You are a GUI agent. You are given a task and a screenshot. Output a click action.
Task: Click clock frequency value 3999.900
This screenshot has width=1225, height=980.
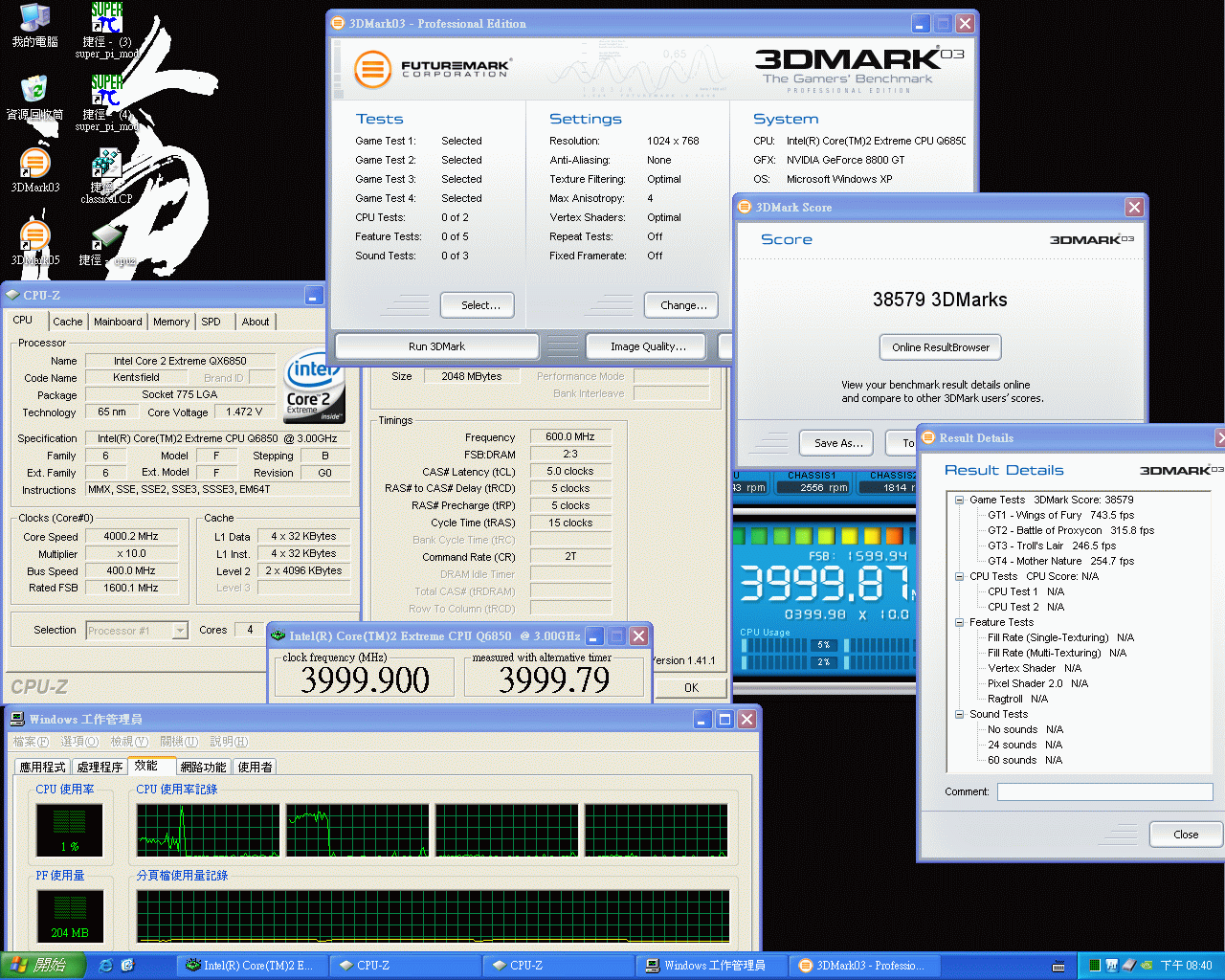(365, 679)
